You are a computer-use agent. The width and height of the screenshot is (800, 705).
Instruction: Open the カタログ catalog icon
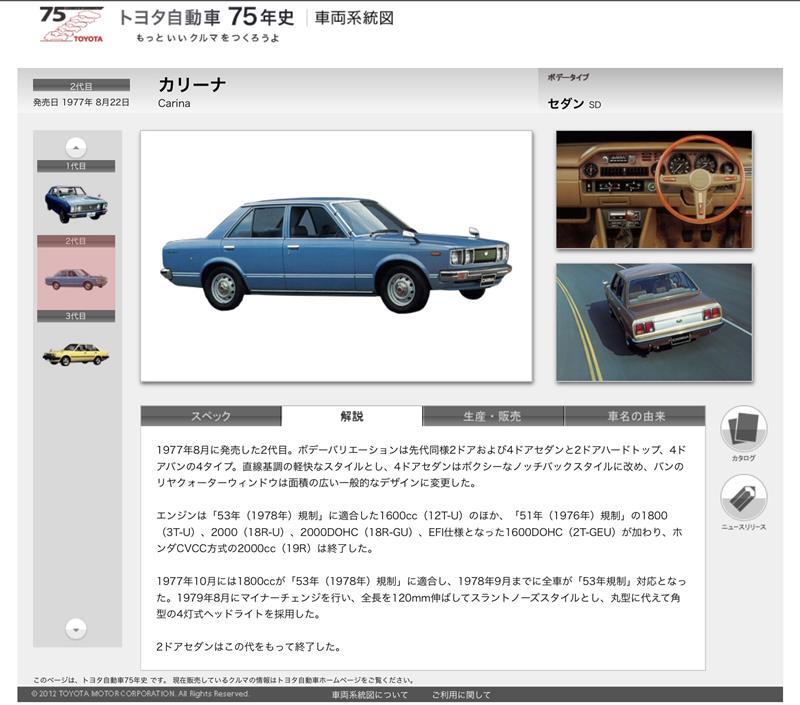(743, 430)
